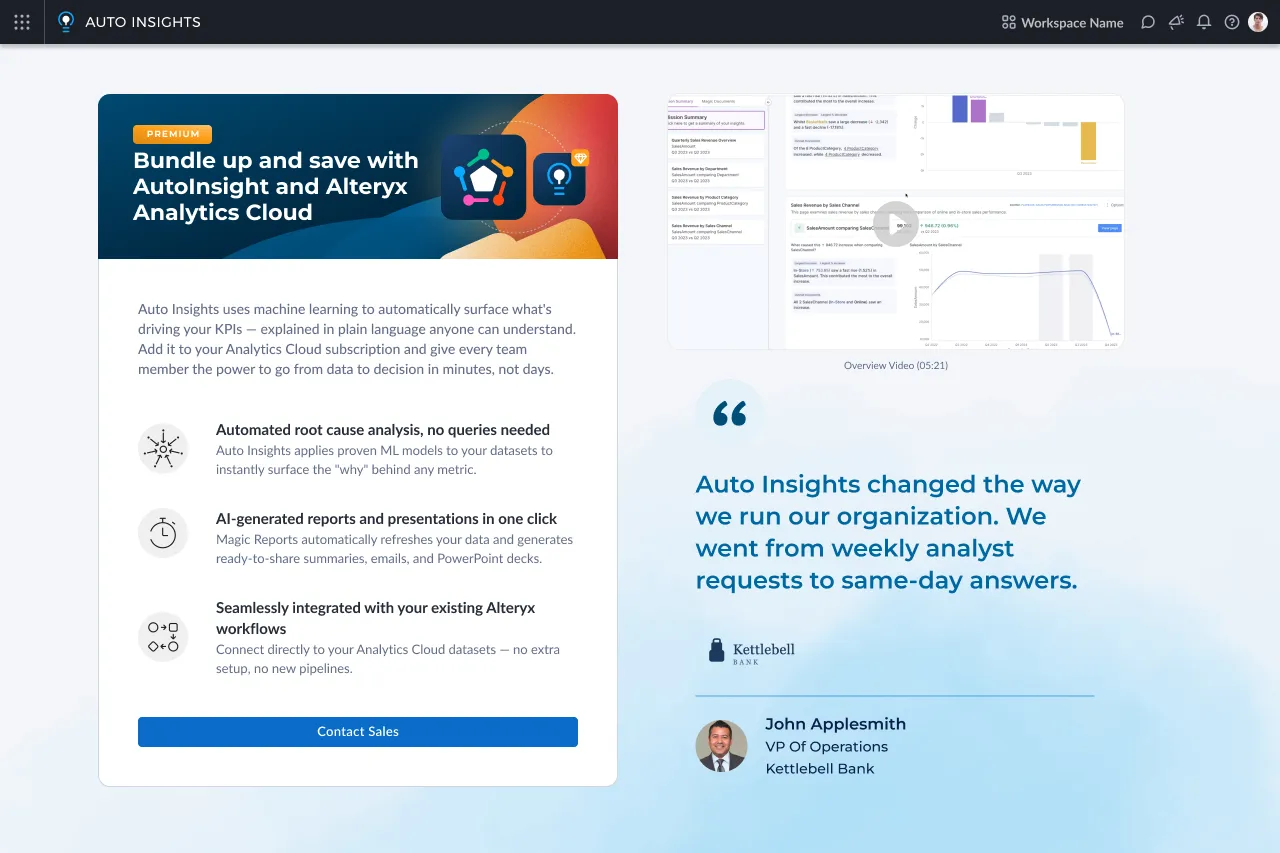The height and width of the screenshot is (853, 1280).
Task: Click the Auto Insights testimonial quote
Action: tap(888, 532)
